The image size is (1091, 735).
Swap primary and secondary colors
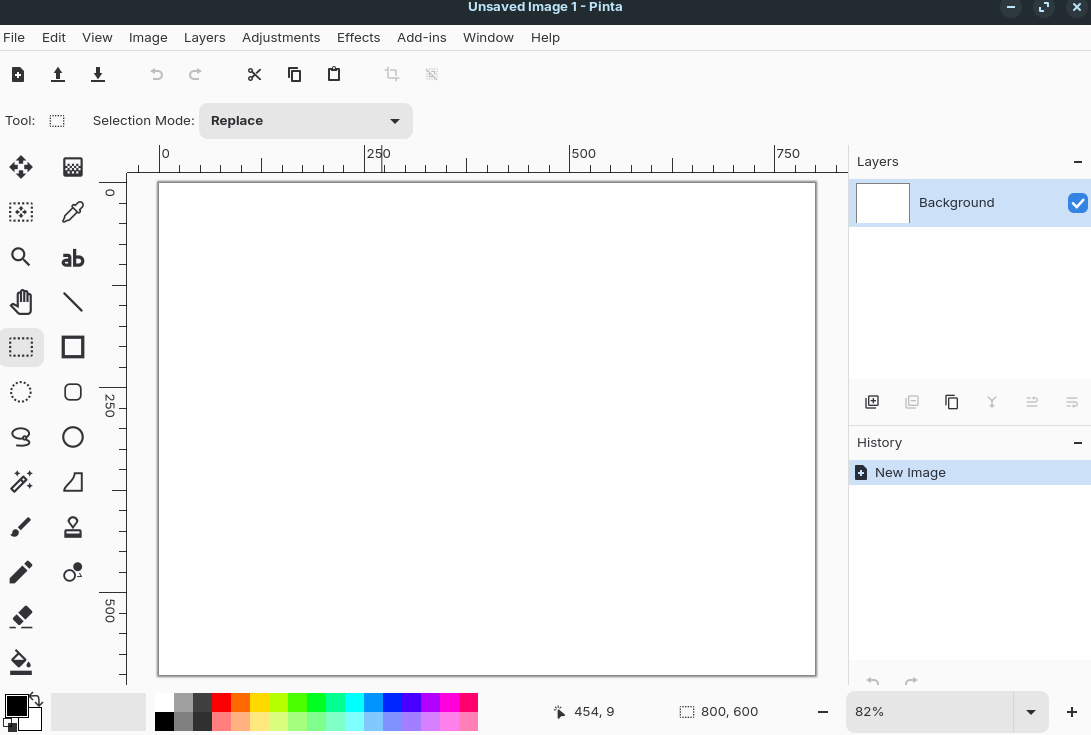37,699
